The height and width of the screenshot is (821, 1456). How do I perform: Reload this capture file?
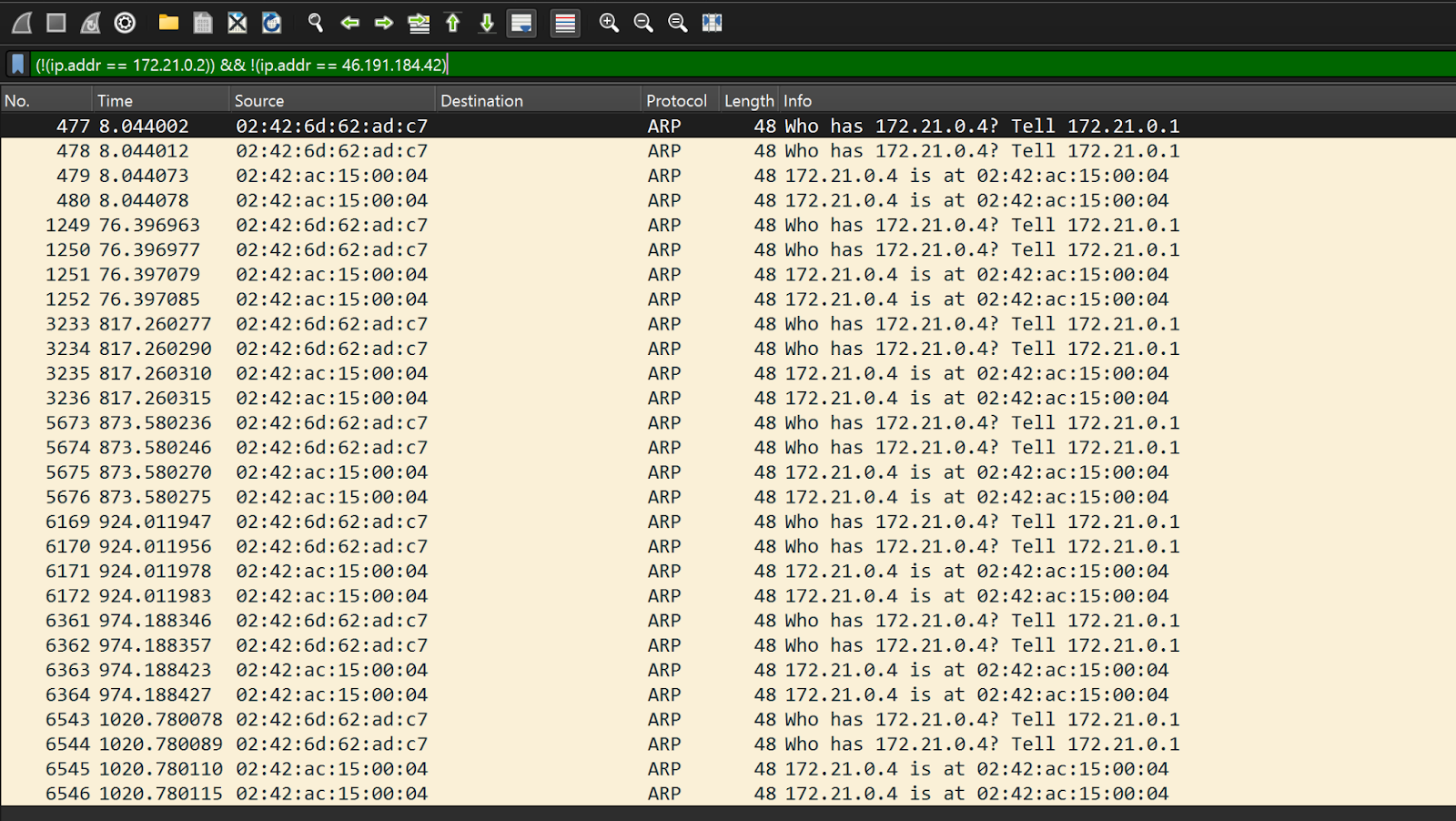click(x=271, y=23)
